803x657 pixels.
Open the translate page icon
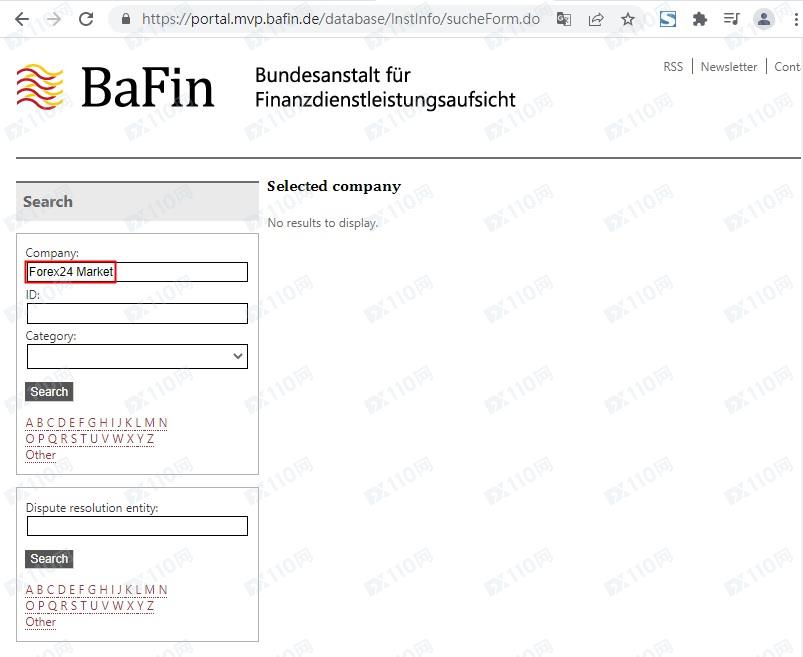pyautogui.click(x=564, y=19)
